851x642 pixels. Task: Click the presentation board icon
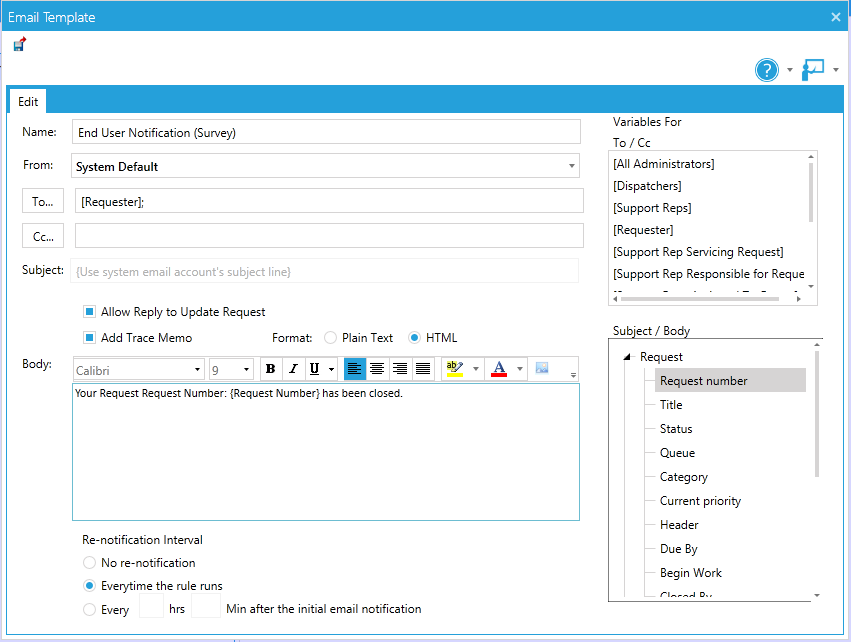pyautogui.click(x=812, y=70)
